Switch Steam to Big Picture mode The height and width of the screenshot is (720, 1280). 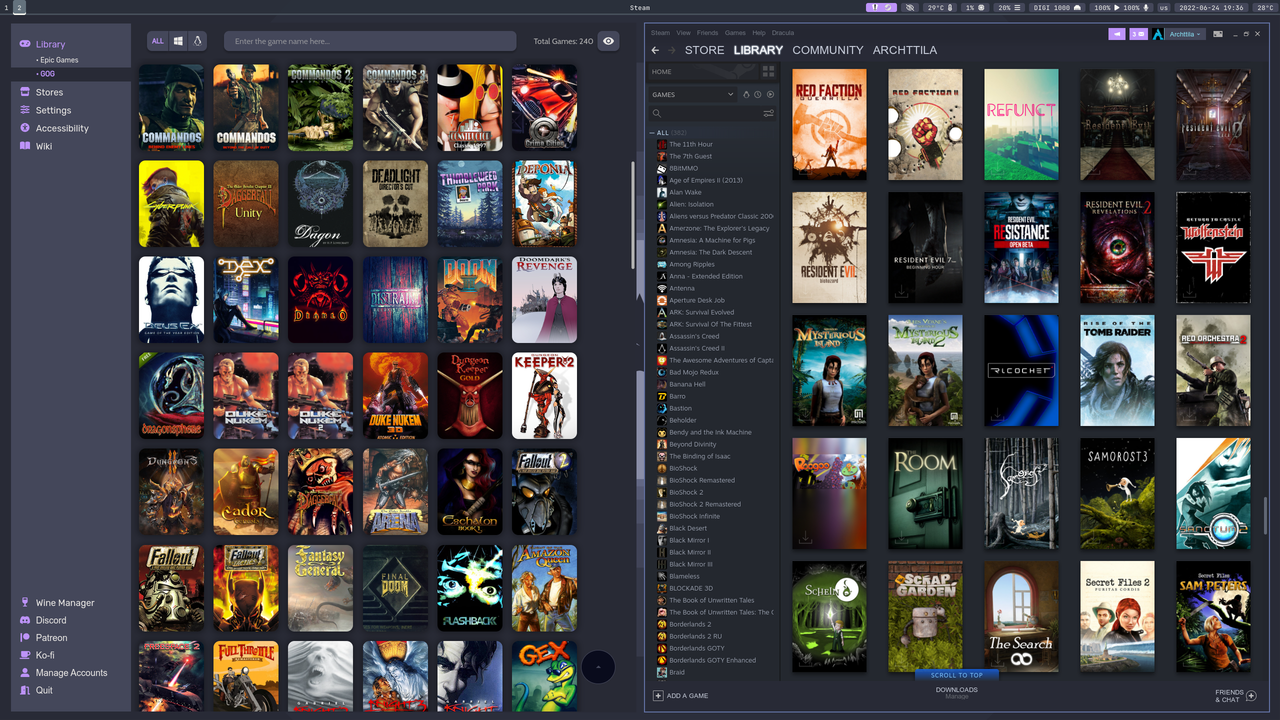click(x=1218, y=34)
